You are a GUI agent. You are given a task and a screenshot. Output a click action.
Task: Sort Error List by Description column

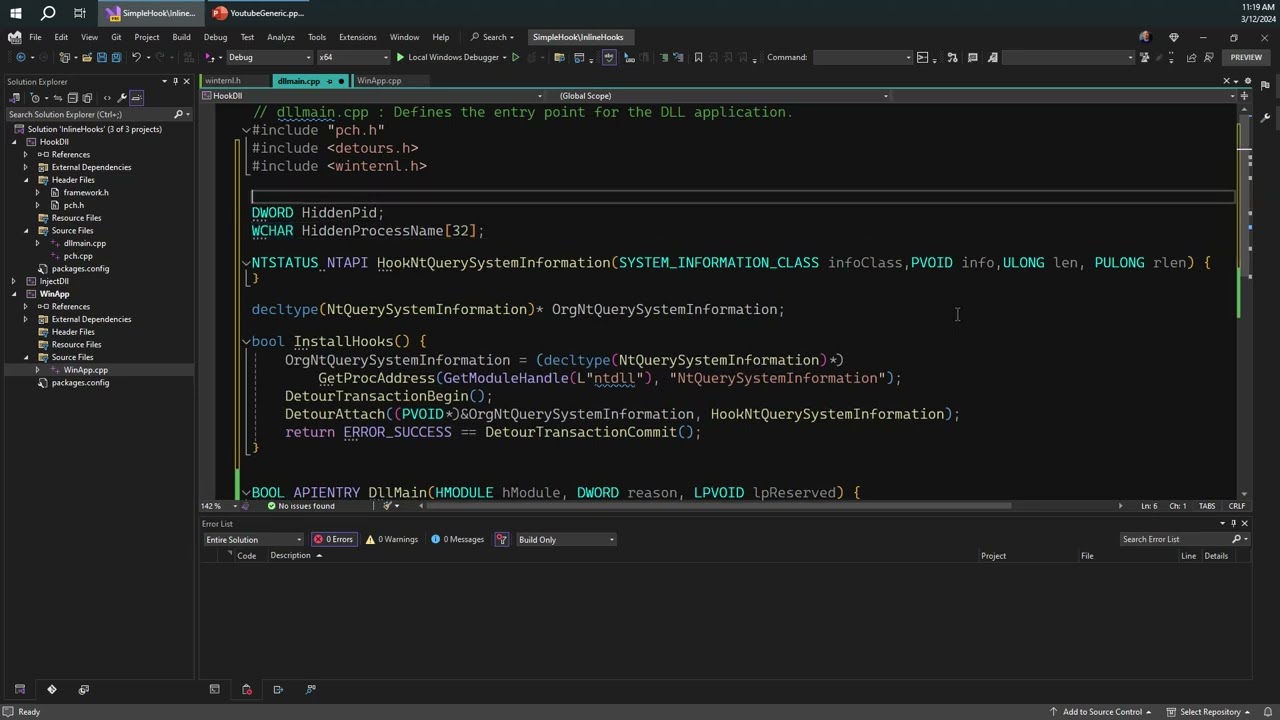(x=290, y=556)
